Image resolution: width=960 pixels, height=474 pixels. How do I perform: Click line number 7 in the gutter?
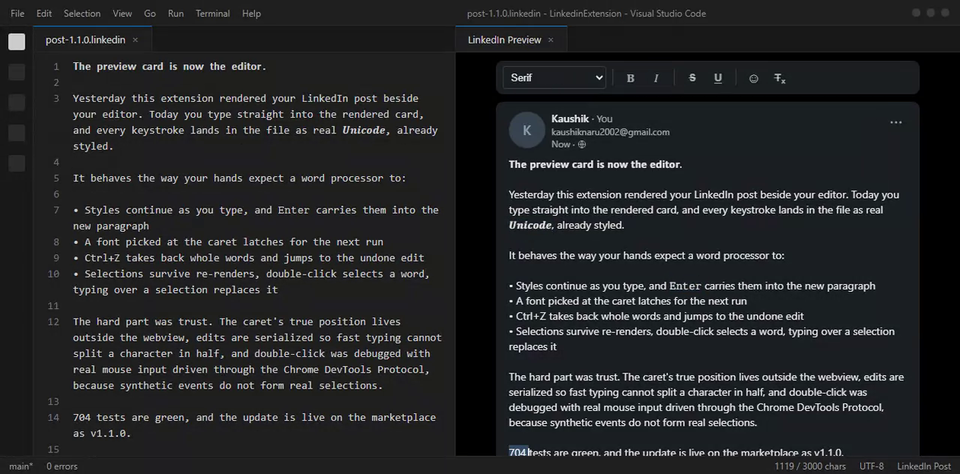[56, 210]
